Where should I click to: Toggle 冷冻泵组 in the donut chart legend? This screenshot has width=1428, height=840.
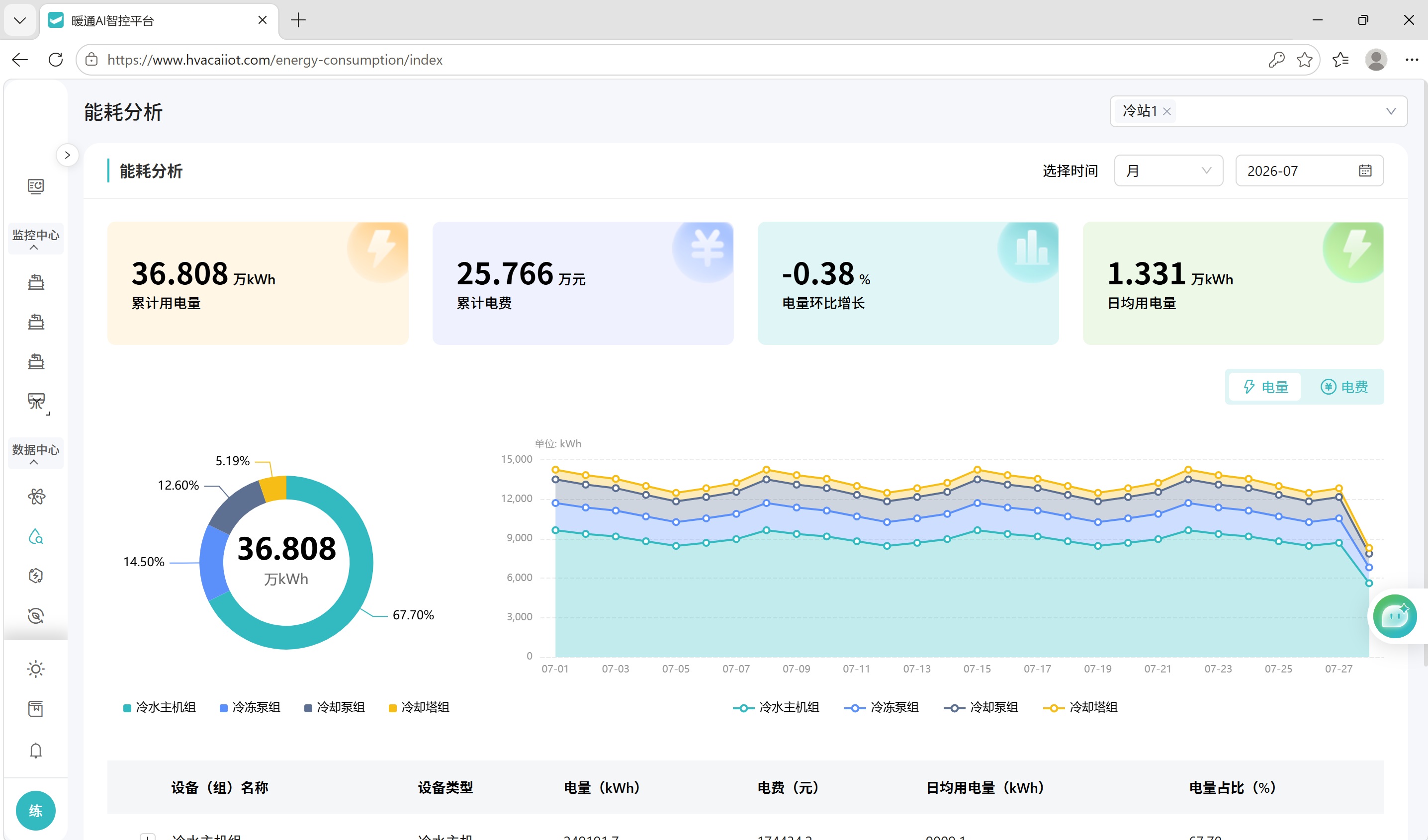click(250, 707)
